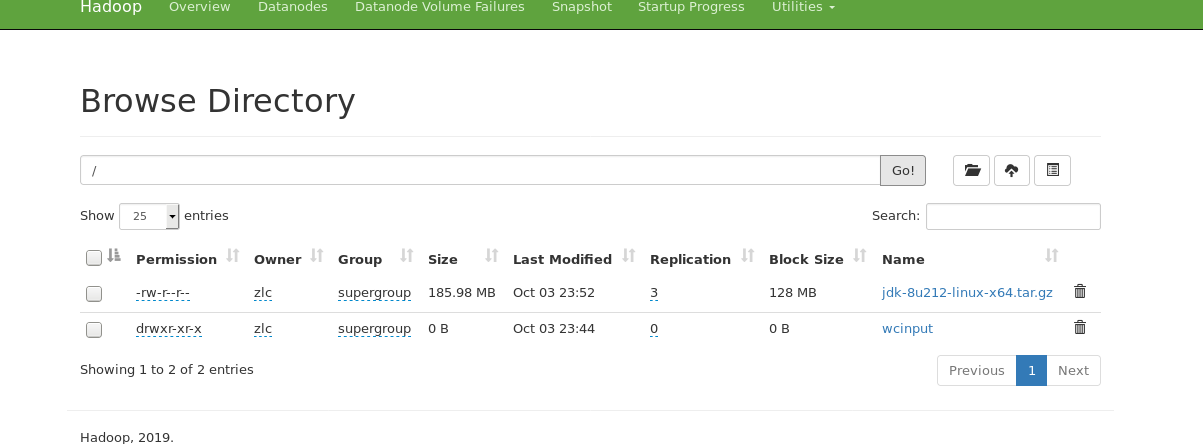Delete wcinput directory with trash icon
Screen dimensions: 1203x444
(x=1080, y=327)
